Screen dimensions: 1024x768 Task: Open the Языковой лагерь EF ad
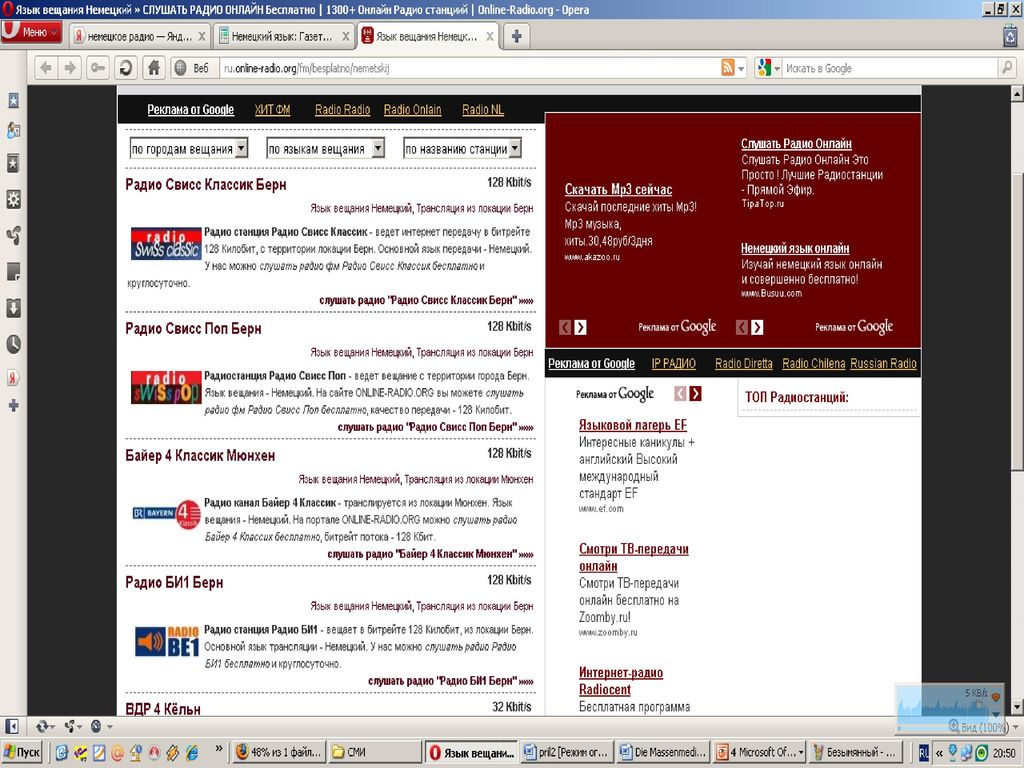[633, 425]
